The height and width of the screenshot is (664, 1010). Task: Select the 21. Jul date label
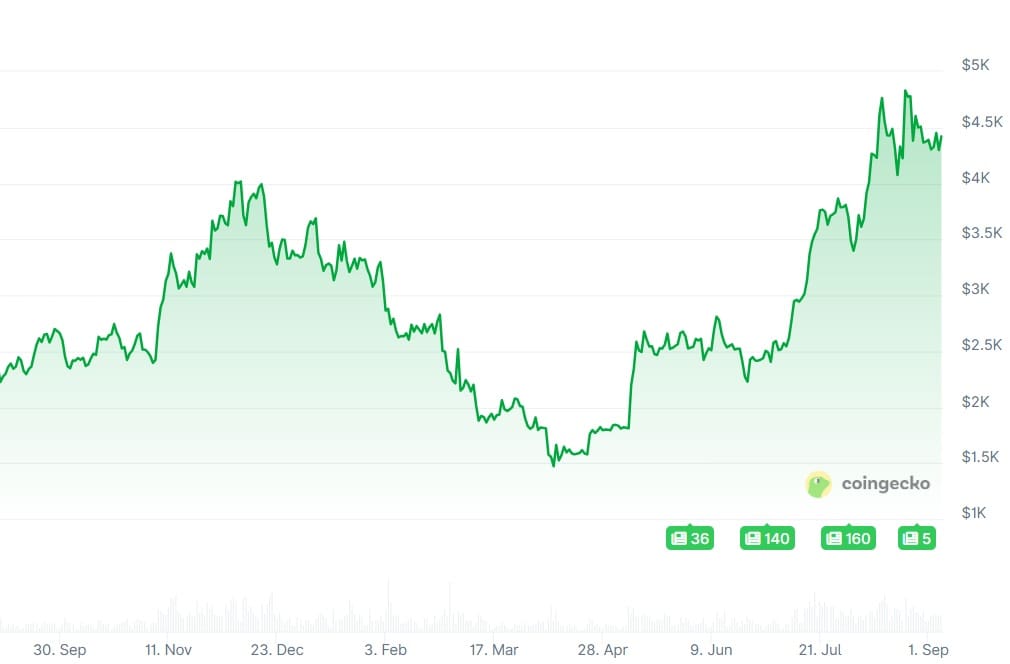(x=817, y=649)
